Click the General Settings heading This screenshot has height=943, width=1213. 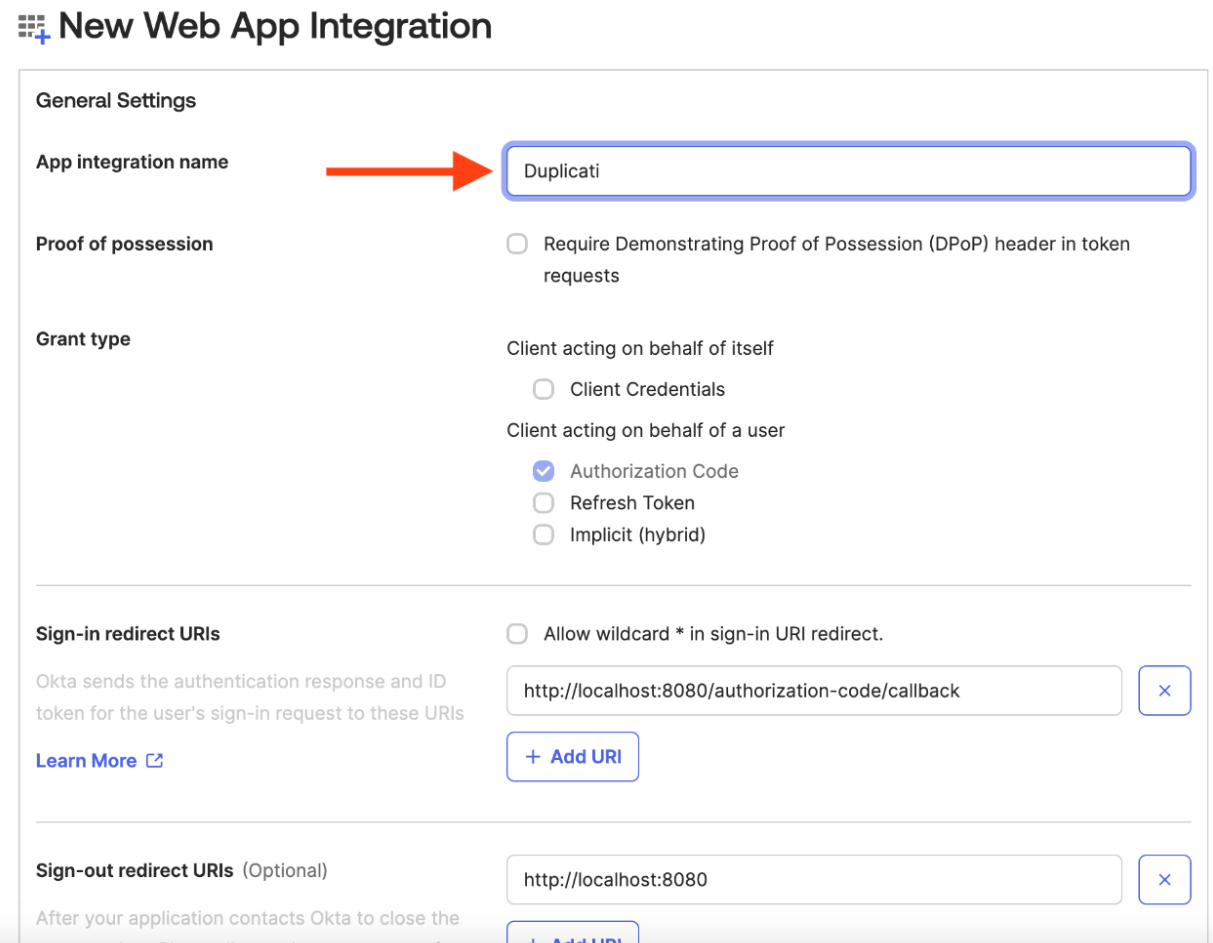pos(116,101)
